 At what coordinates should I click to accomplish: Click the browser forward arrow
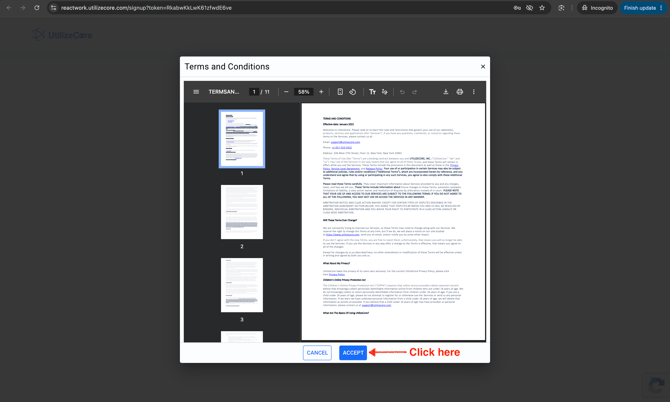coord(23,8)
